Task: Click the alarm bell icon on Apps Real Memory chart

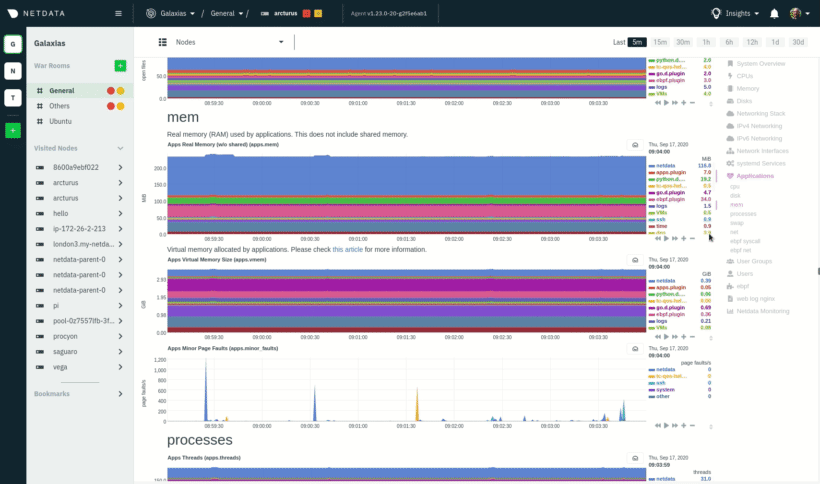Action: [x=635, y=145]
